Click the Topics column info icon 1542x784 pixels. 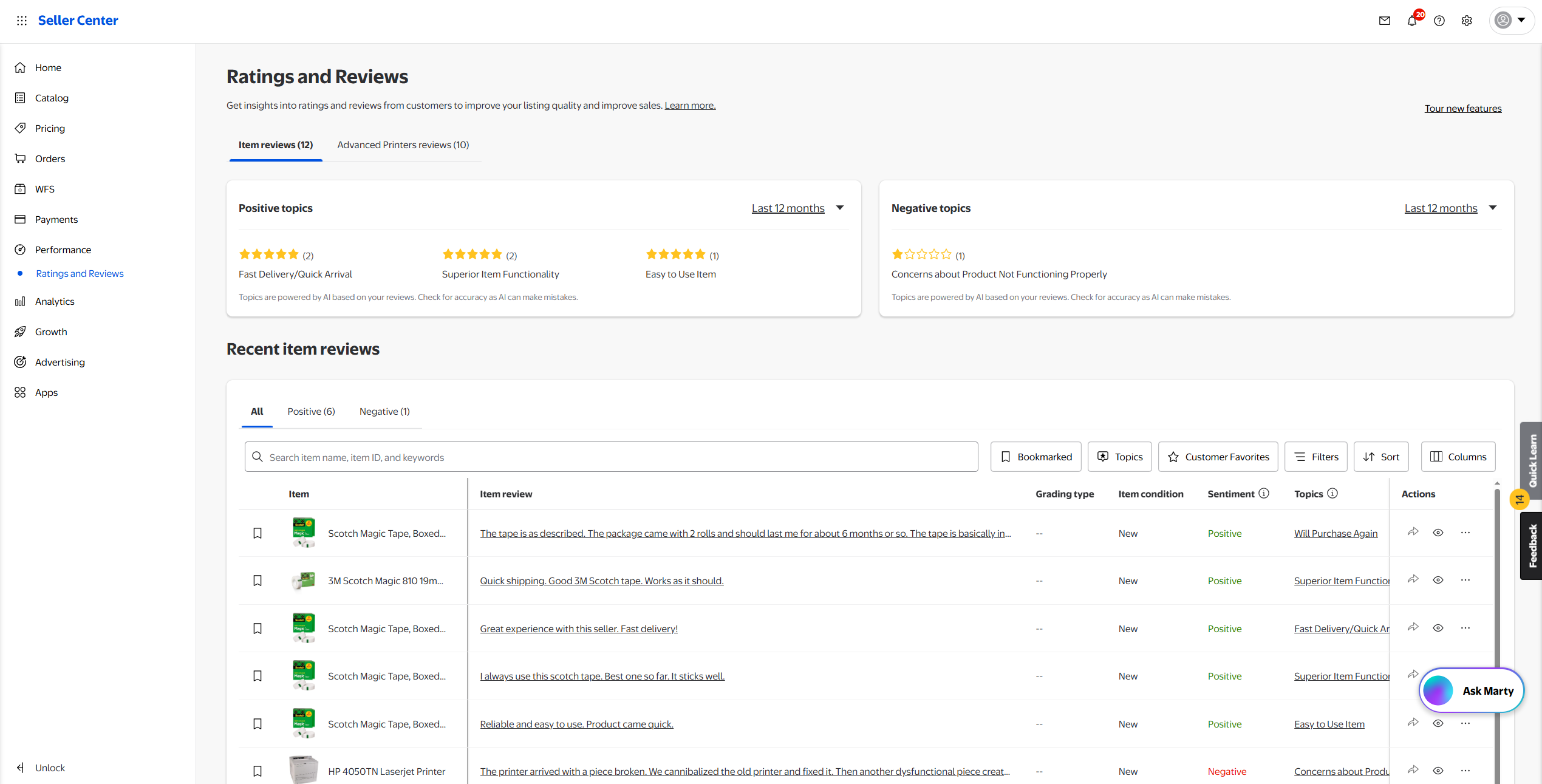pyautogui.click(x=1332, y=493)
